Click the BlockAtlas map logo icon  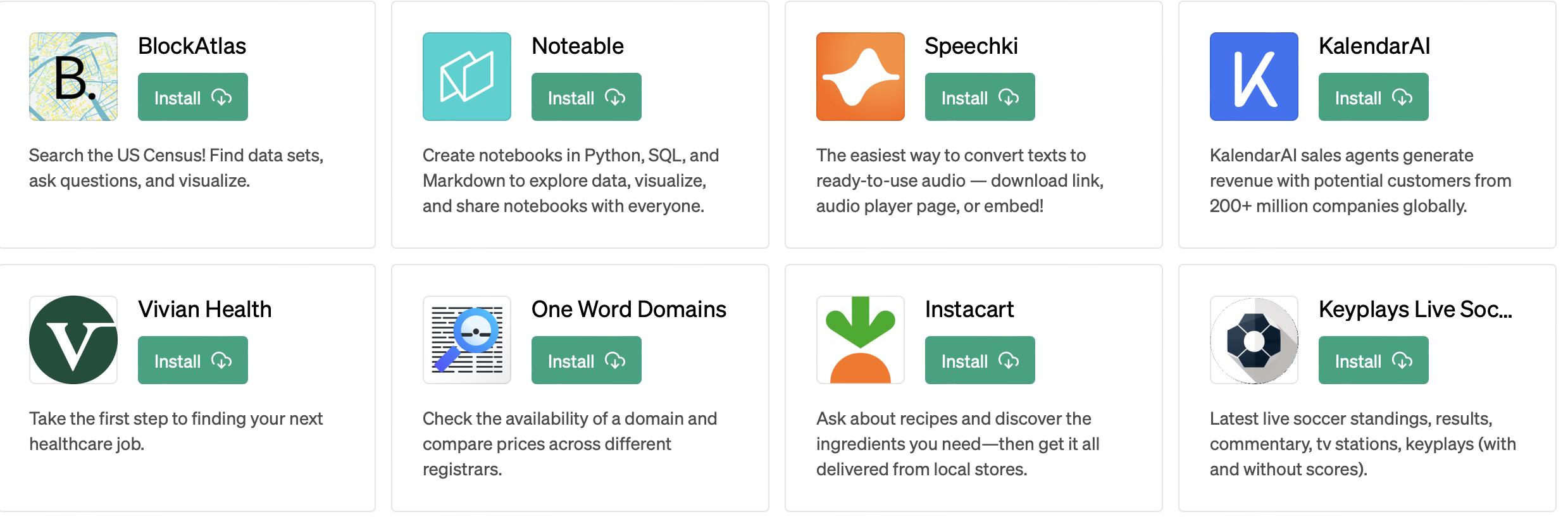[73, 77]
